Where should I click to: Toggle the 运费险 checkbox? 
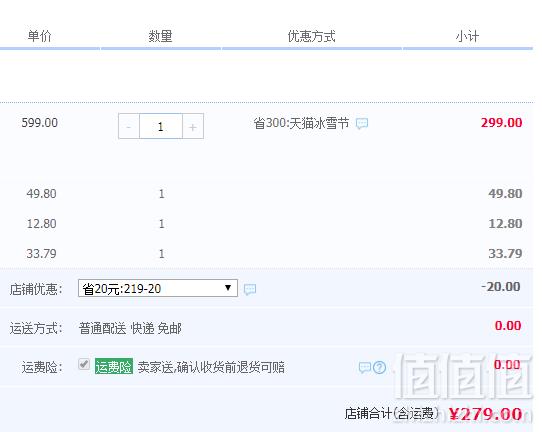point(84,364)
